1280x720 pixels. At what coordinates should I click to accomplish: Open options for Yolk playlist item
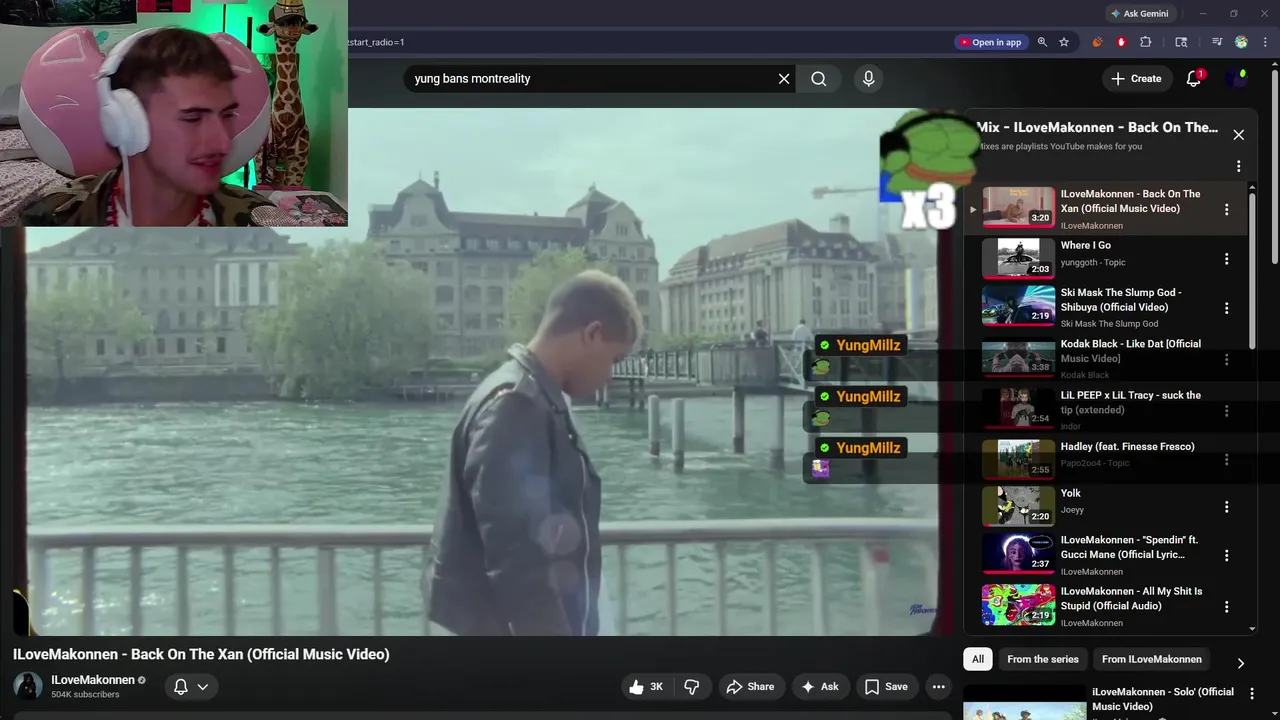[1227, 507]
